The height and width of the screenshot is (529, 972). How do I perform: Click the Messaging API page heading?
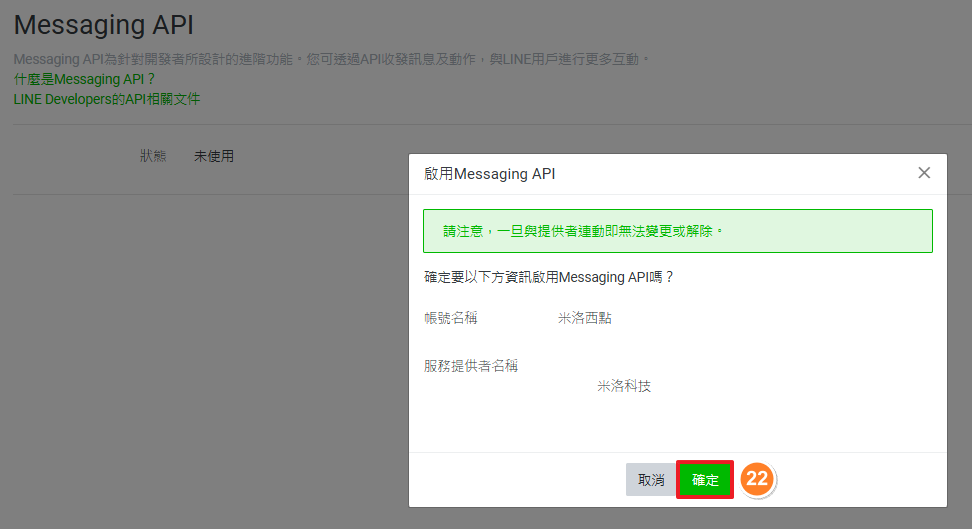pyautogui.click(x=104, y=25)
